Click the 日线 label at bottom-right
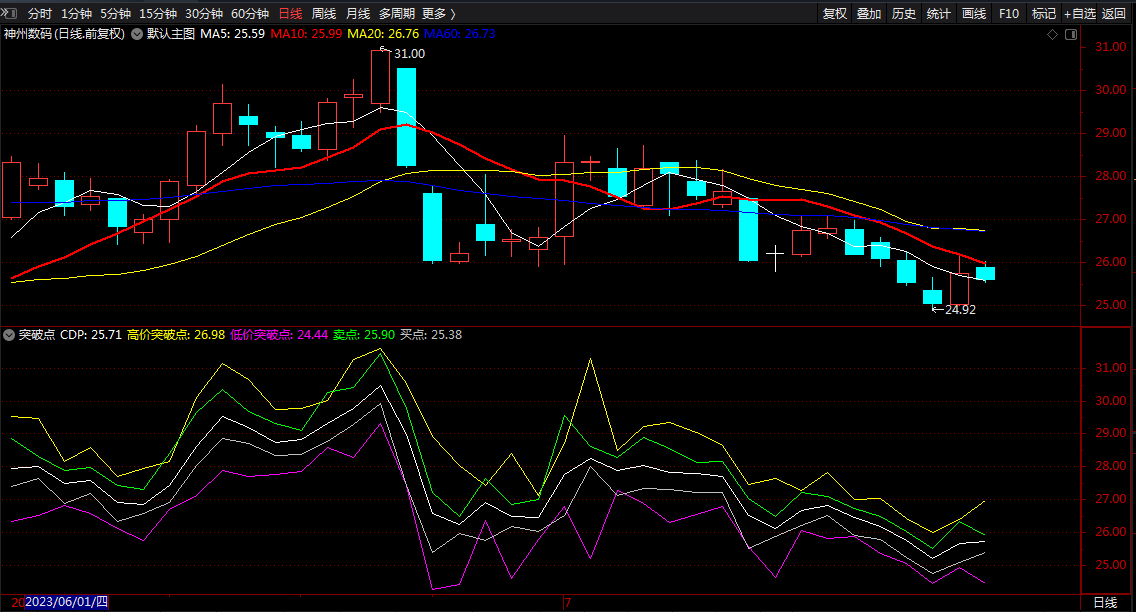This screenshot has height=612, width=1136. point(1105,603)
